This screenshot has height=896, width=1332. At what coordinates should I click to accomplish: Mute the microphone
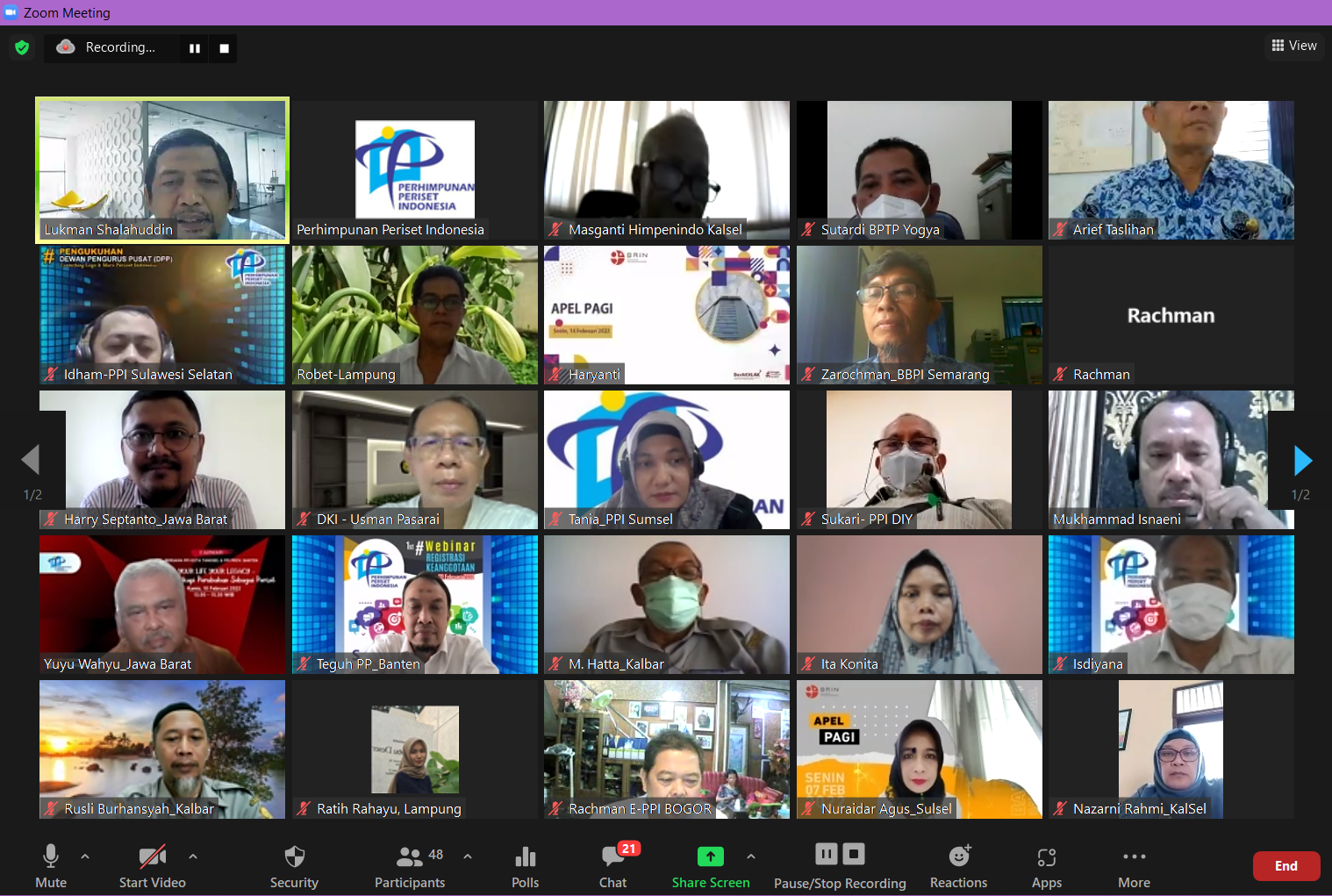(x=51, y=866)
